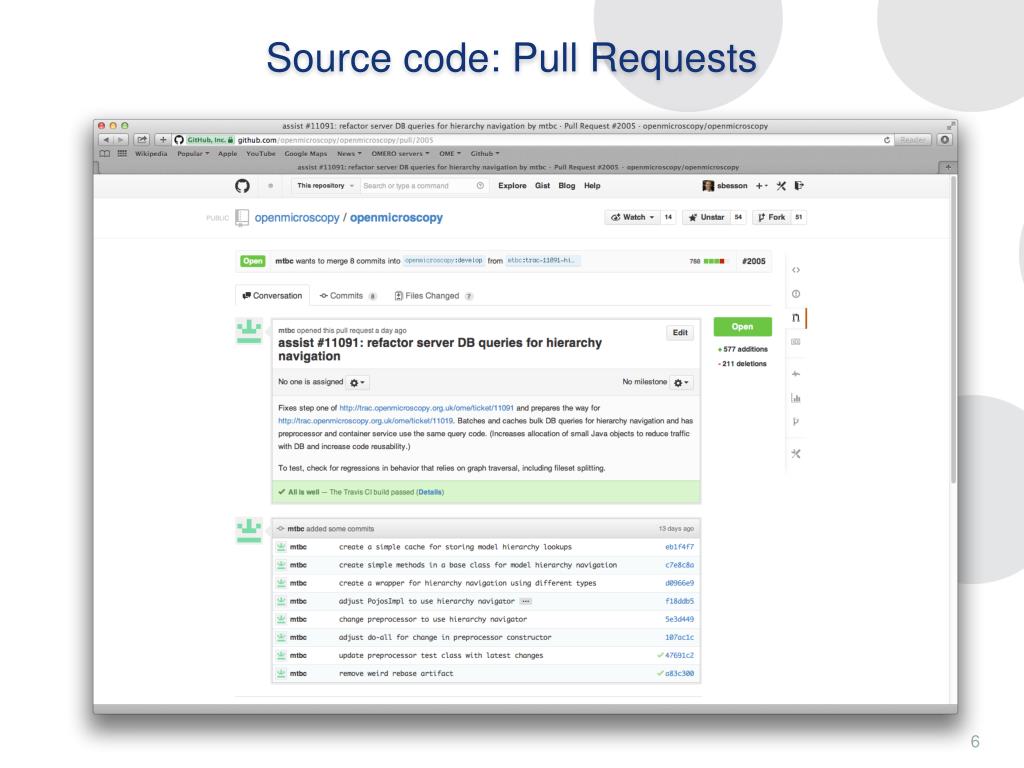Click the green and red diffstat bar
This screenshot has width=1024, height=768.
(714, 261)
